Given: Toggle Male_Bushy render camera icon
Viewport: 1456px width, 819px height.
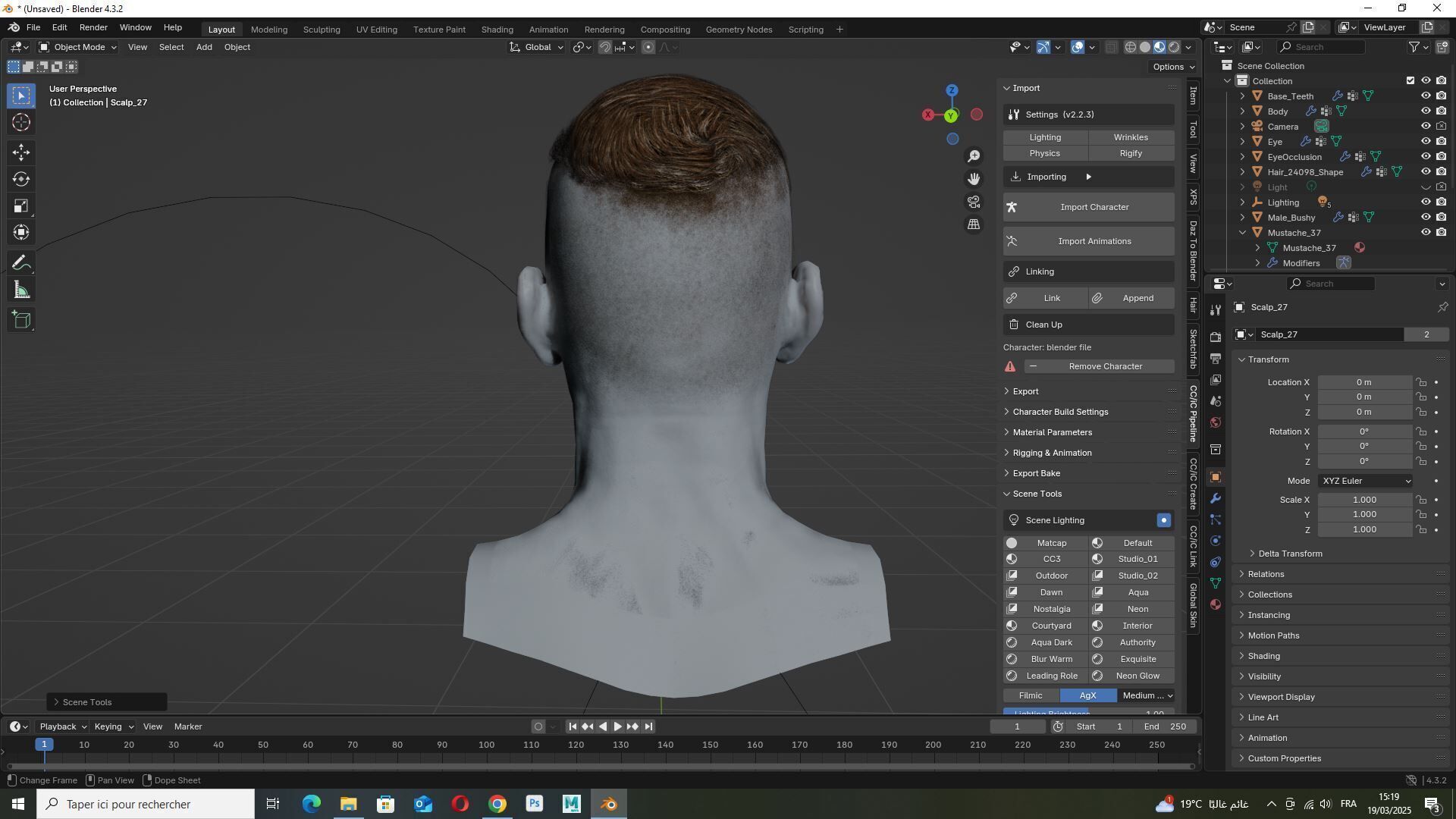Looking at the screenshot, I should 1441,218.
